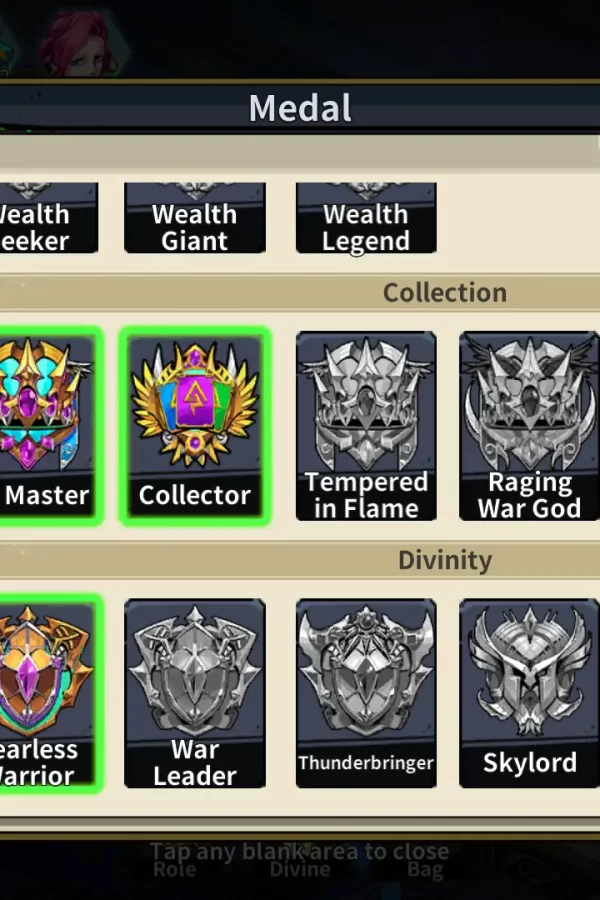The height and width of the screenshot is (900, 600).
Task: Open the Bag tab at bottom
Action: pos(425,870)
